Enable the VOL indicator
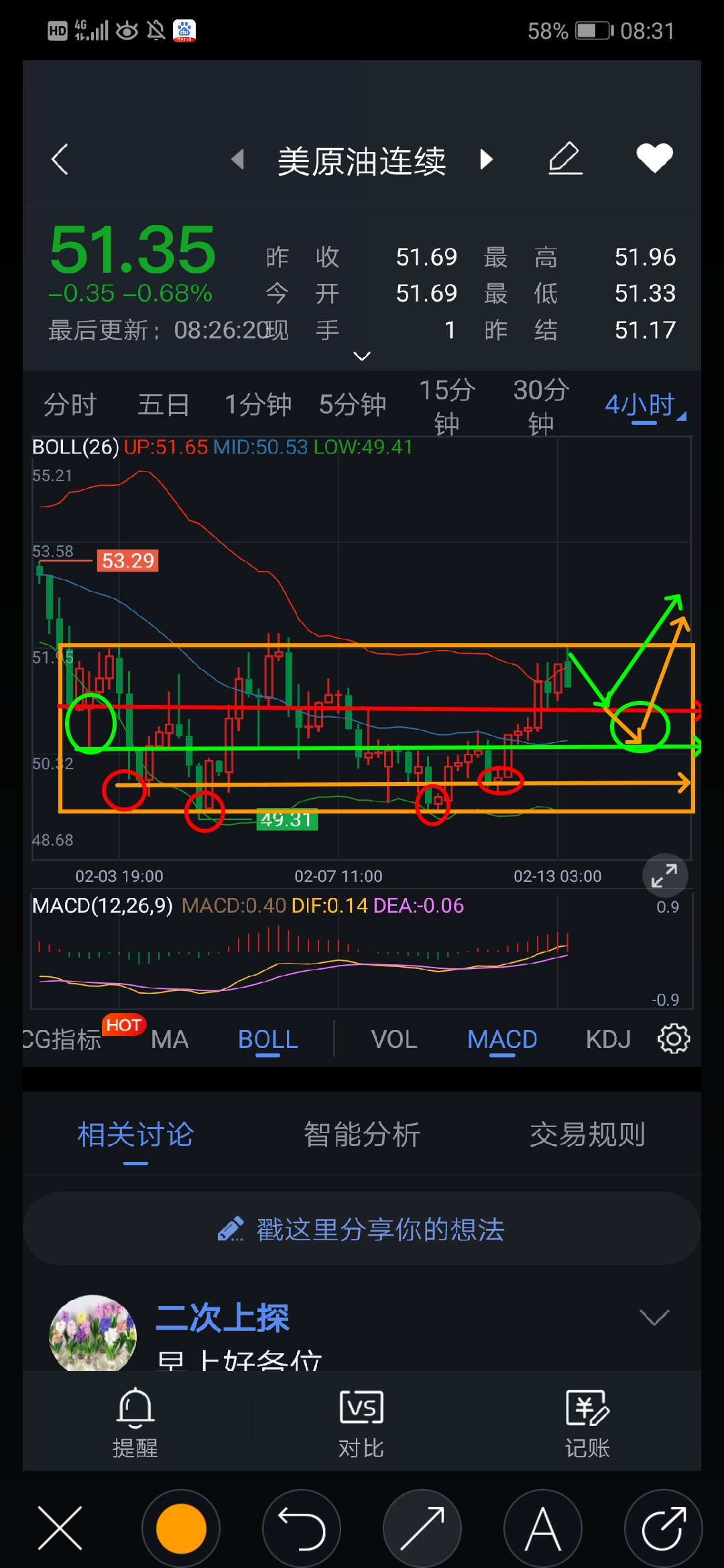724x1568 pixels. 394,1040
